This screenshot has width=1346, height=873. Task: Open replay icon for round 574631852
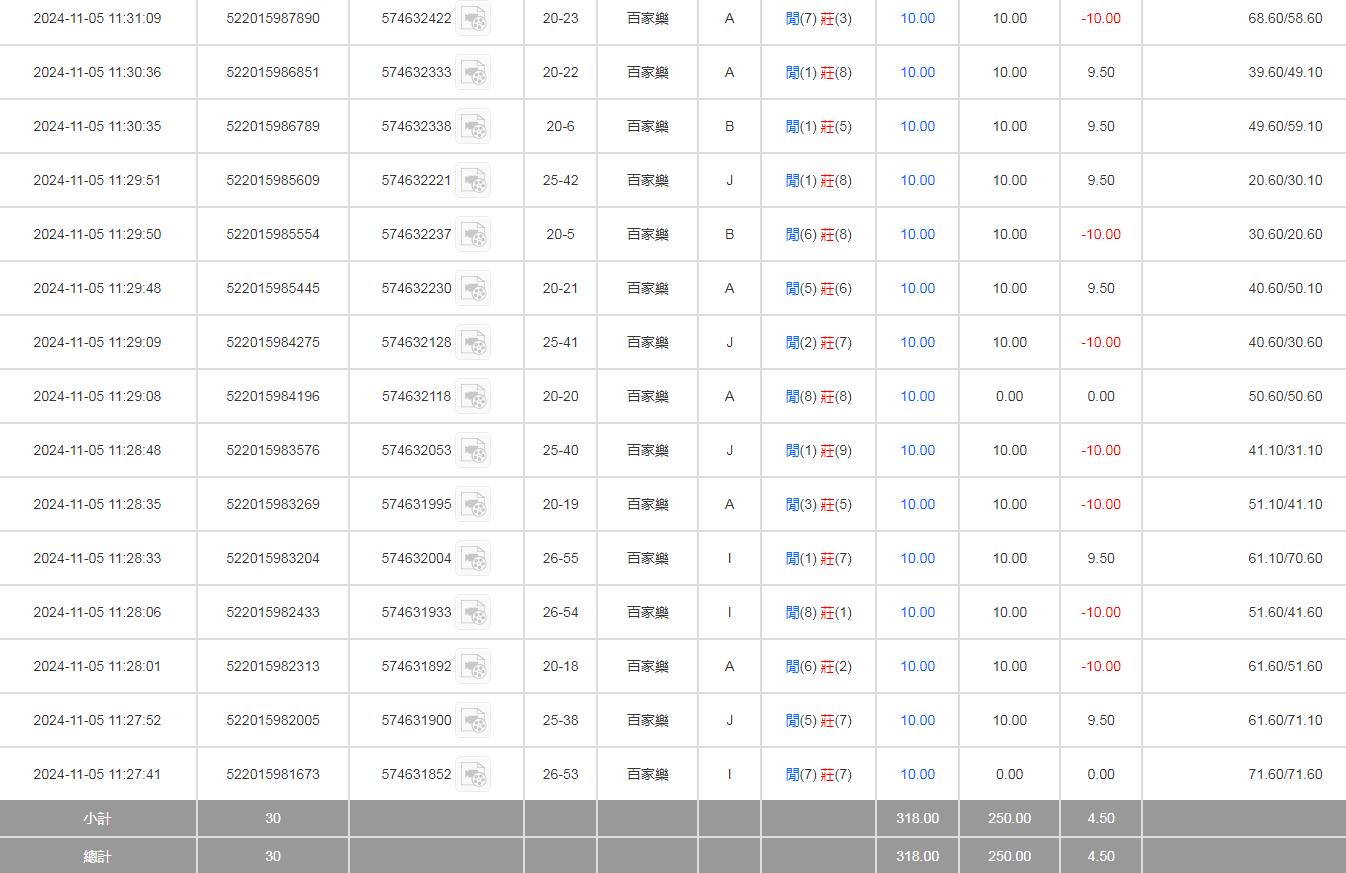coord(473,775)
